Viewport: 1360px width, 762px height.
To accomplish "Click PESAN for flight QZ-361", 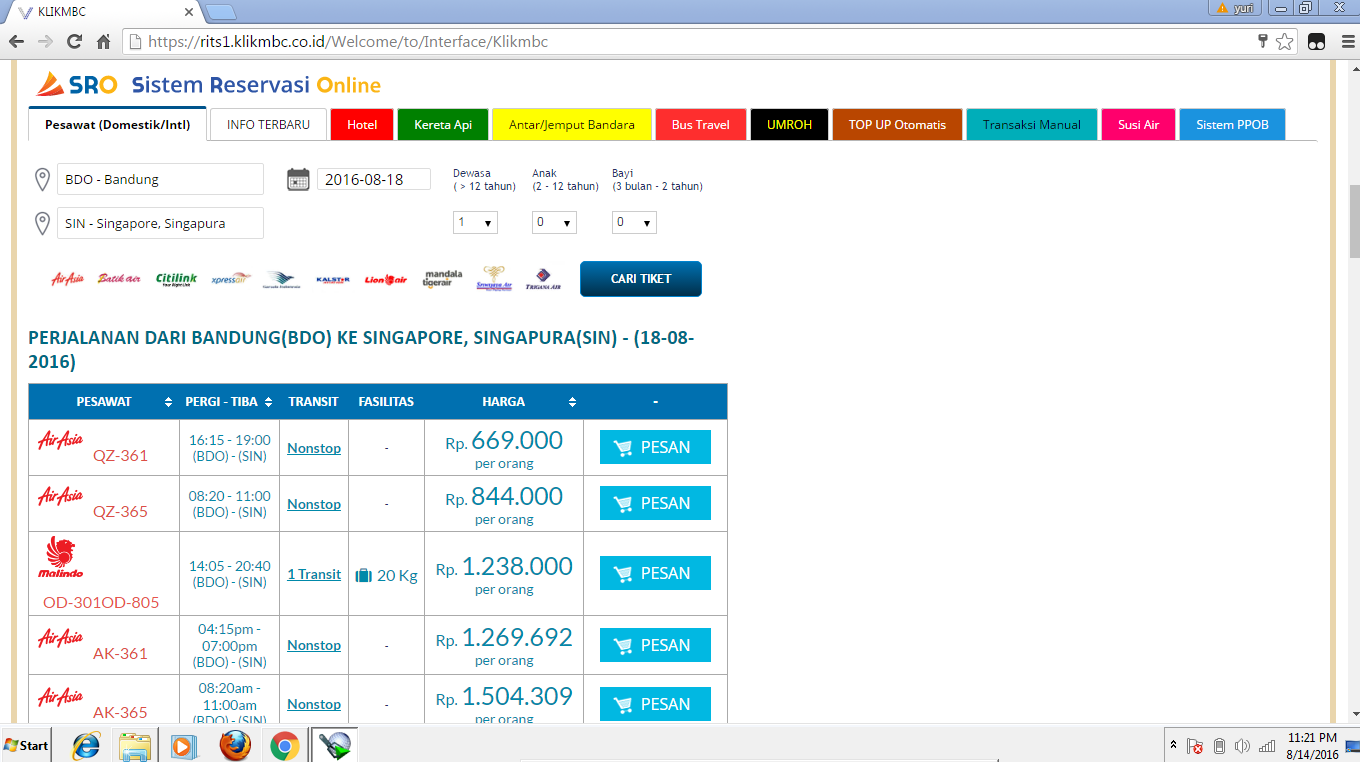I will [x=655, y=447].
